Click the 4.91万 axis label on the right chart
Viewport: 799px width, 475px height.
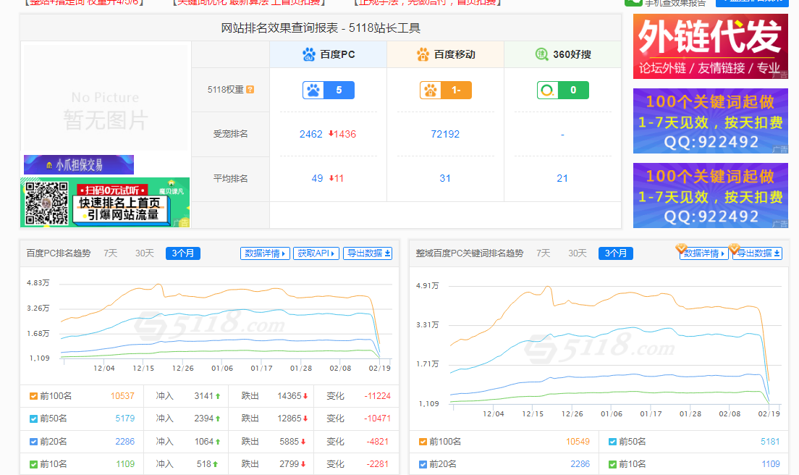[x=427, y=286]
